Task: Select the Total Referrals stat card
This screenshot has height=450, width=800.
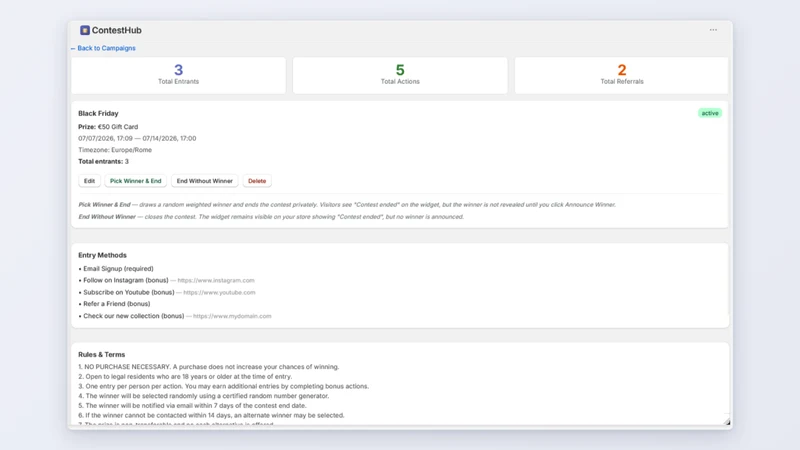Action: pos(621,75)
